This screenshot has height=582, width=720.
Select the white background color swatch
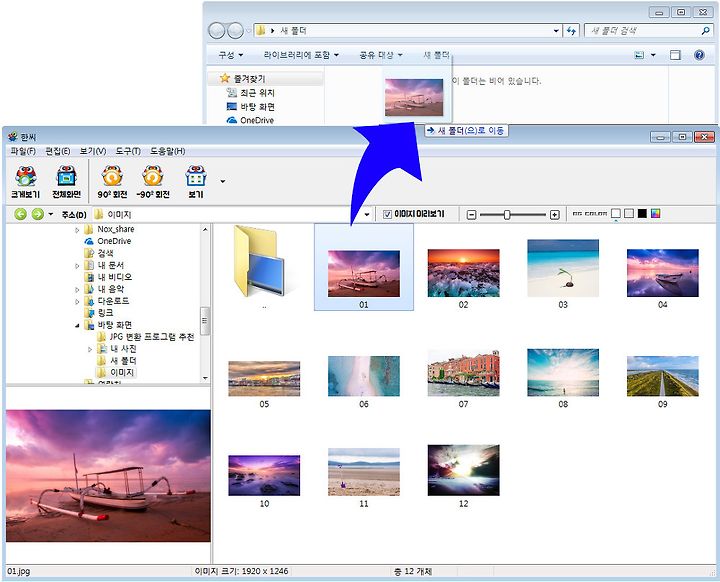(x=616, y=213)
